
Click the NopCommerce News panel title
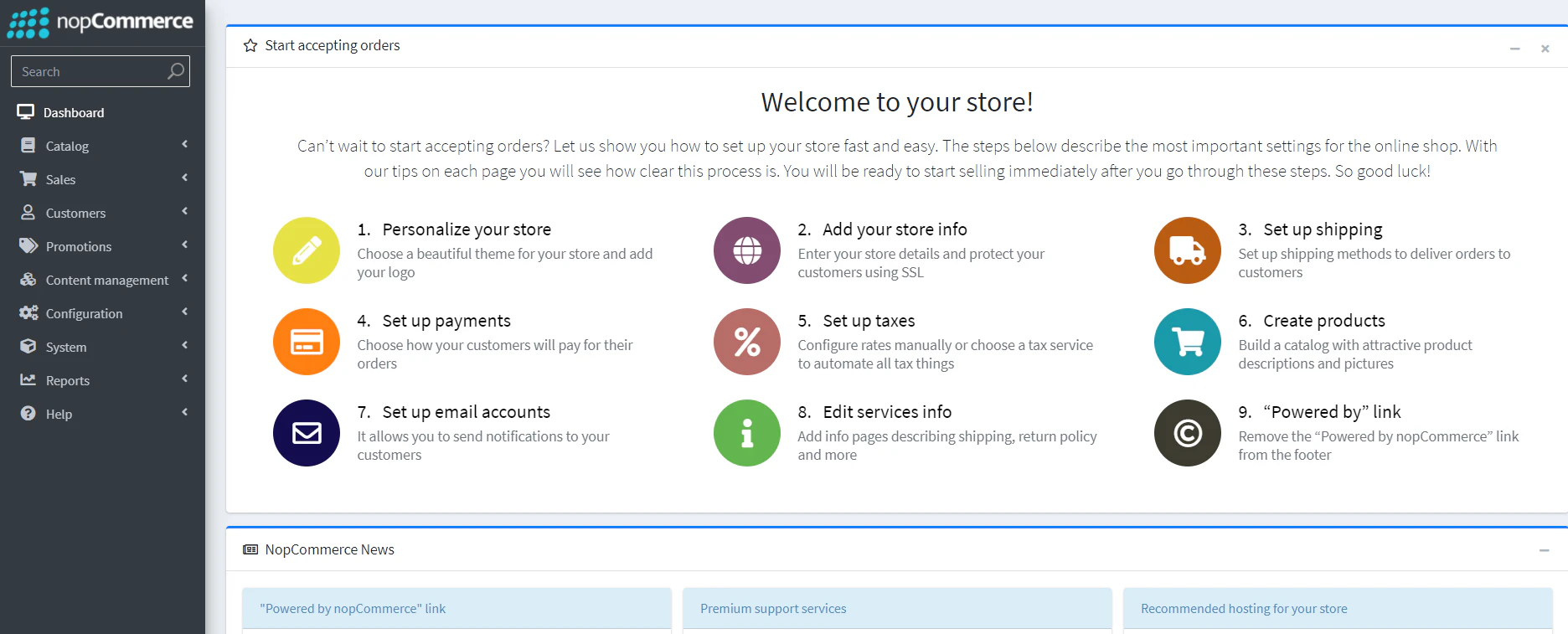tap(329, 549)
